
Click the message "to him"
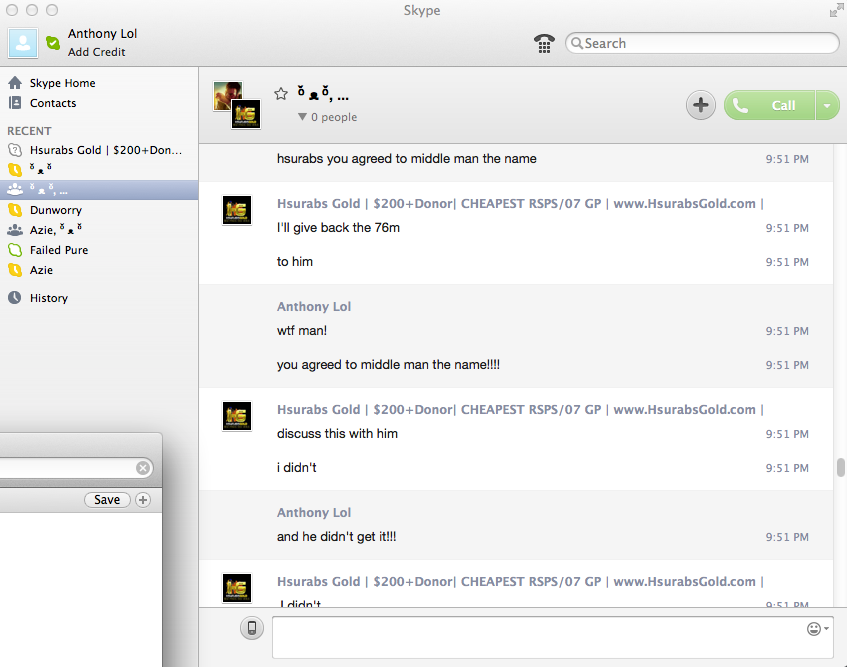294,261
